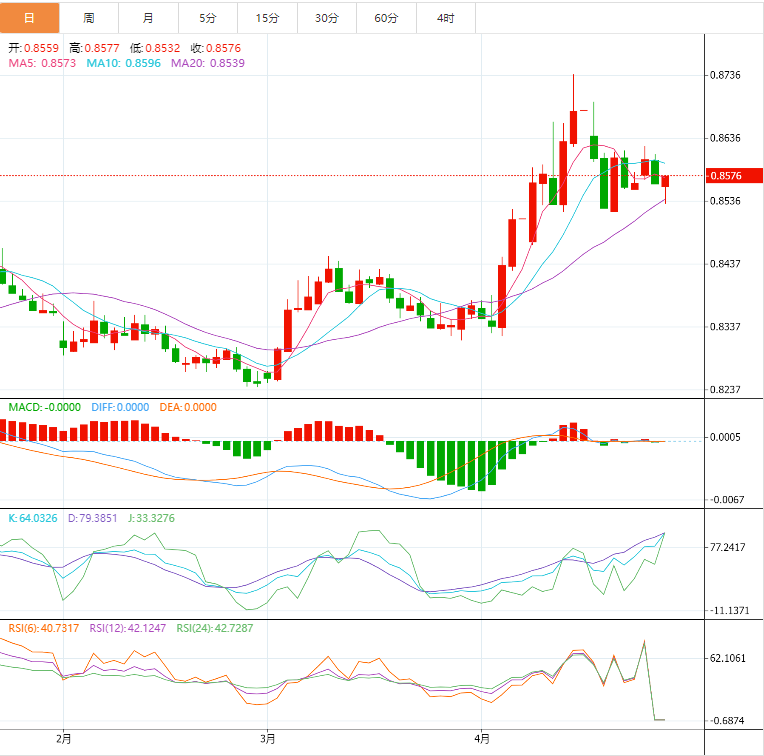Click the red 0.8576 current price tag
764x756 pixels.
(x=725, y=176)
